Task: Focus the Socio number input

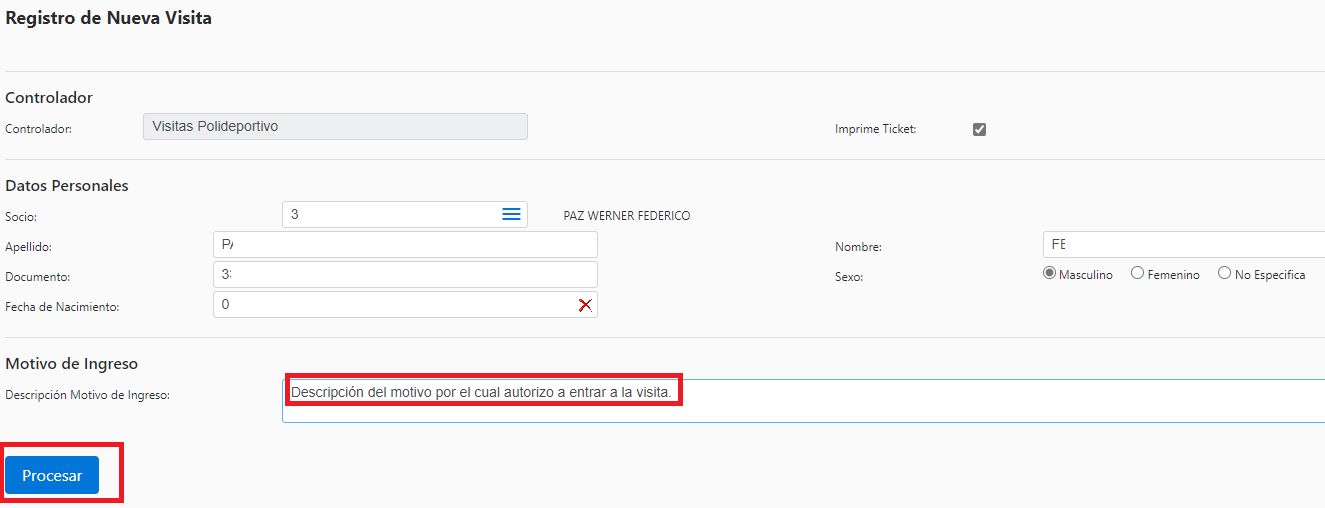Action: [x=390, y=214]
